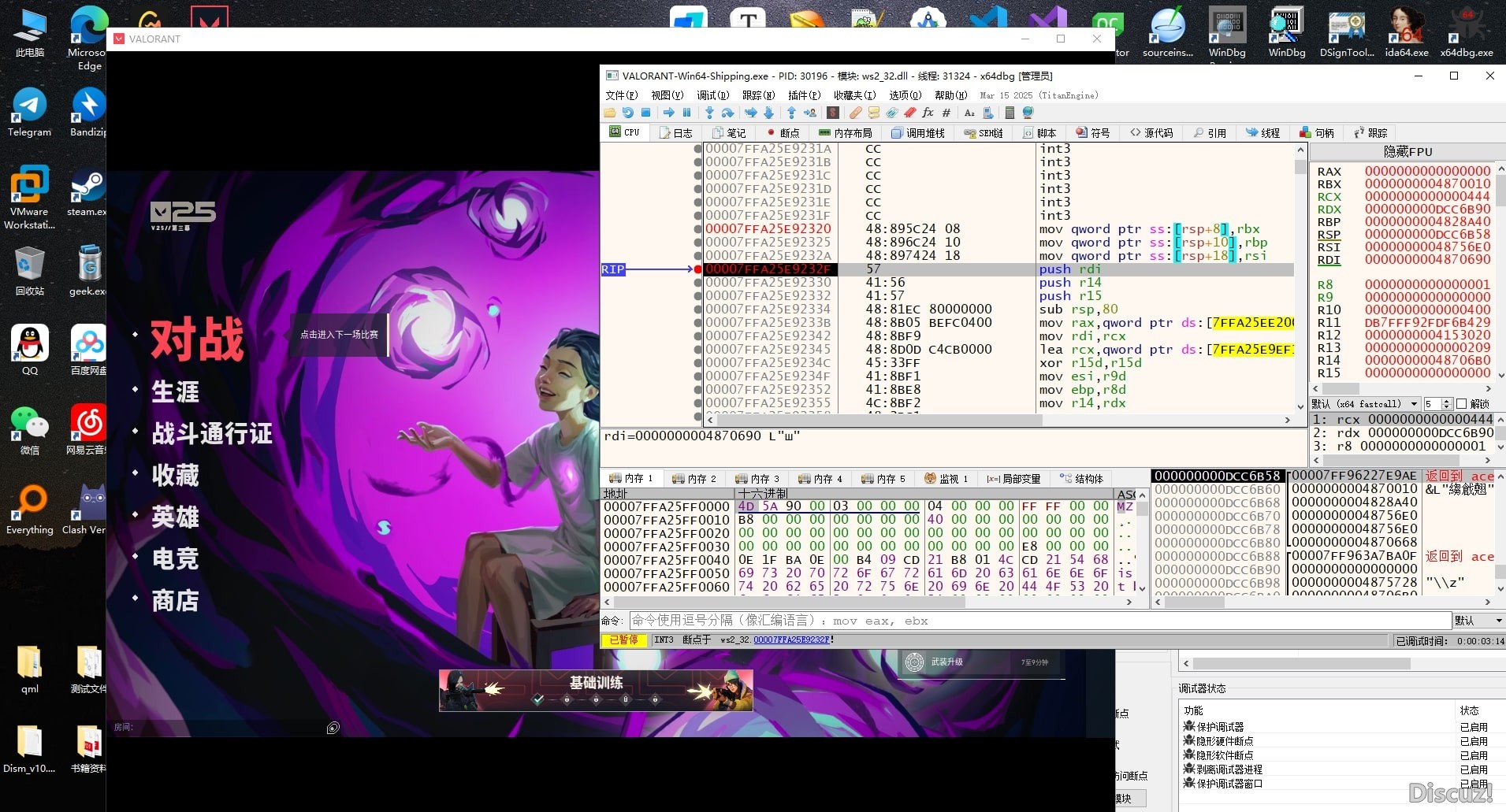Click the Restart program toolbar icon
The height and width of the screenshot is (812, 1506).
click(627, 113)
